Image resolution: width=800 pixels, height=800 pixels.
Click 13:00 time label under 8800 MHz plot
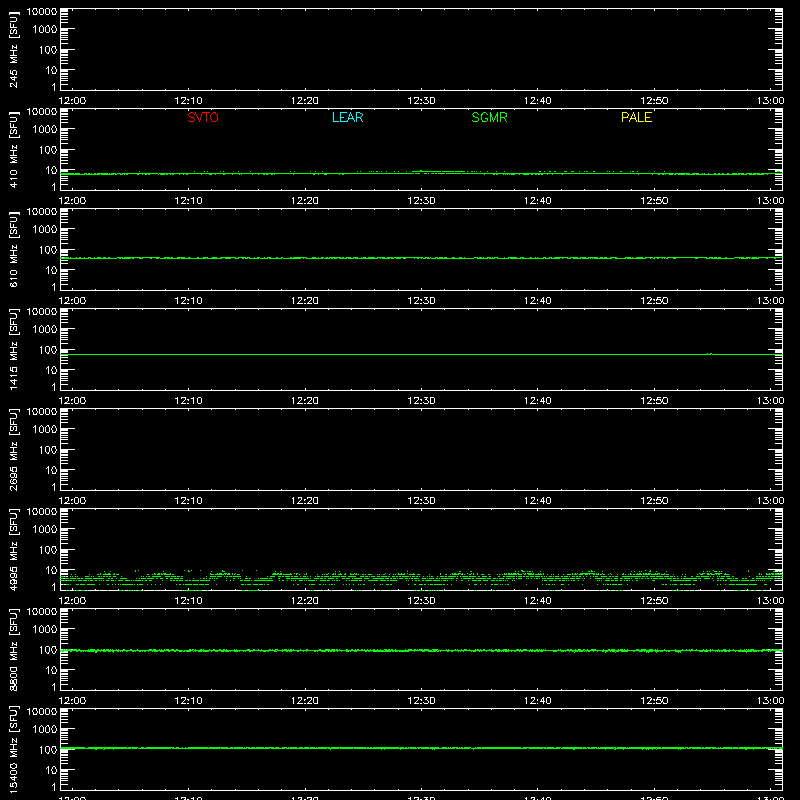(770, 701)
